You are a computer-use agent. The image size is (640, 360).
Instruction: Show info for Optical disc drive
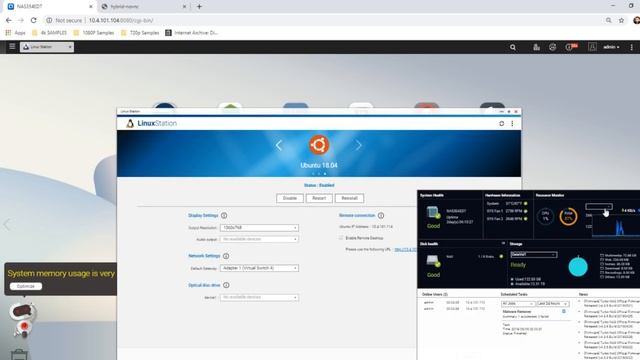click(226, 285)
